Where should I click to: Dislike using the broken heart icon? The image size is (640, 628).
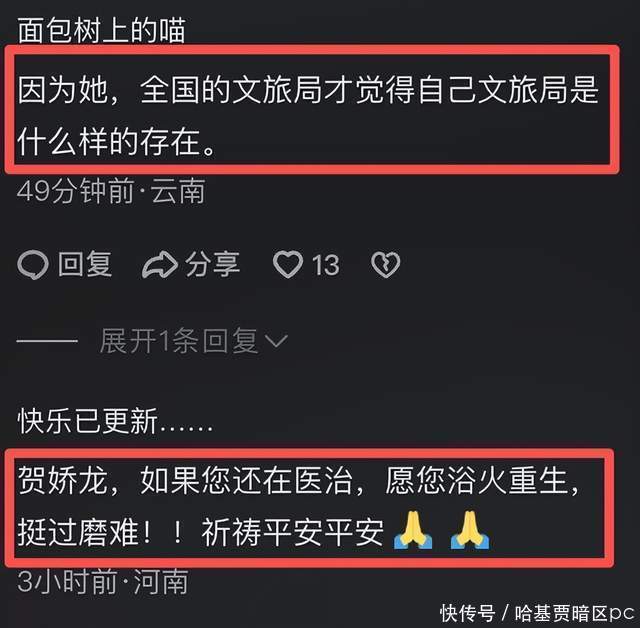coord(385,265)
